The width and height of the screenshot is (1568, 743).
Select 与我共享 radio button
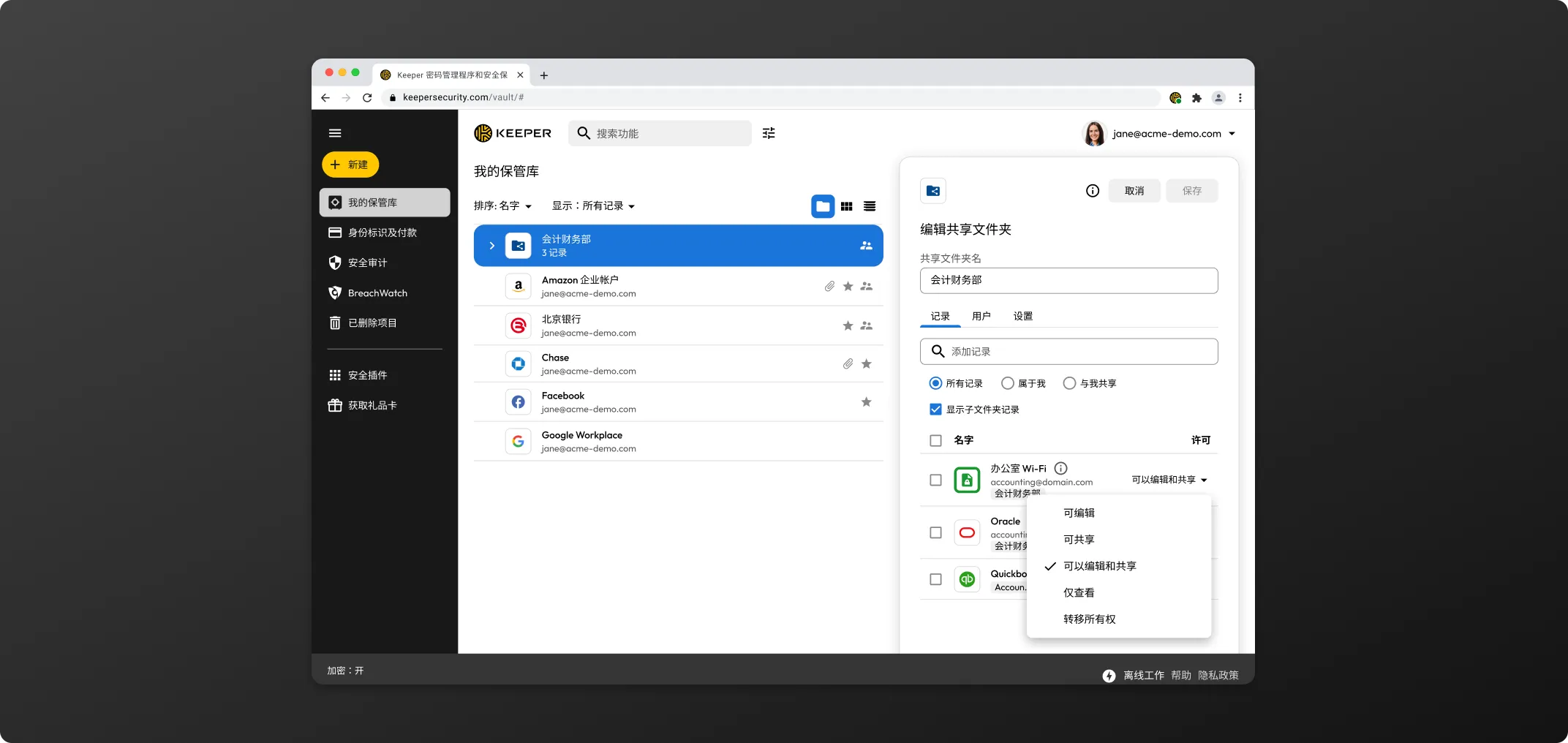(1069, 383)
